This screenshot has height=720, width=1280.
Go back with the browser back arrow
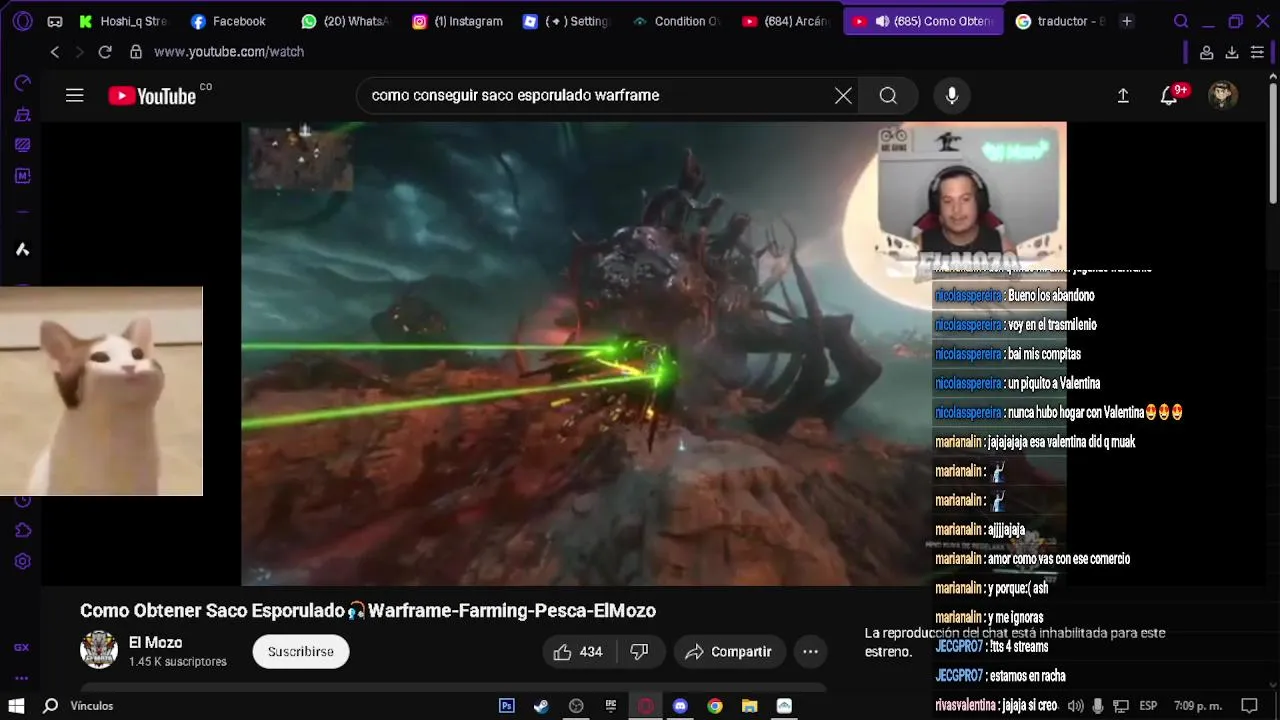click(55, 52)
